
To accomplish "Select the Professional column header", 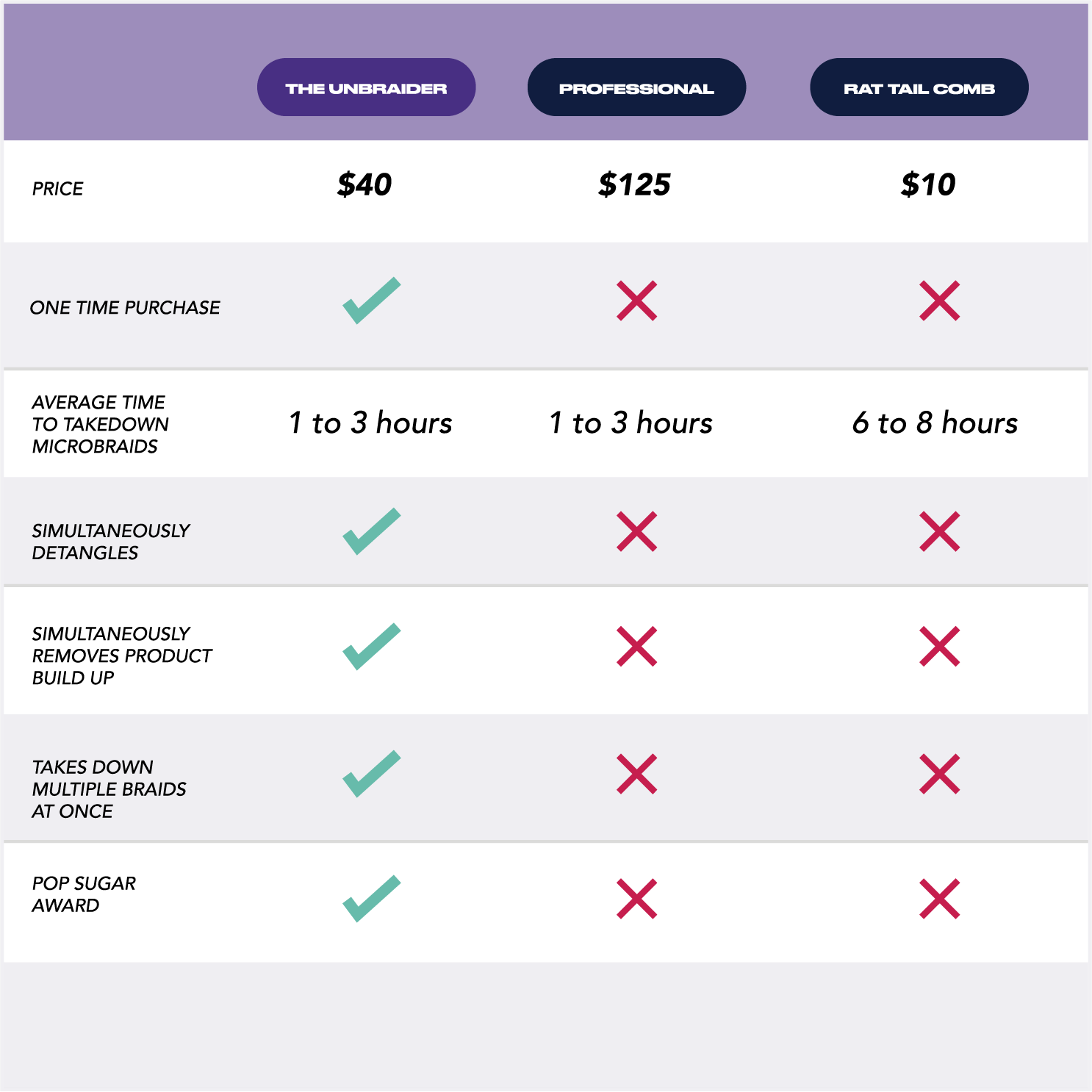I will pos(636,87).
